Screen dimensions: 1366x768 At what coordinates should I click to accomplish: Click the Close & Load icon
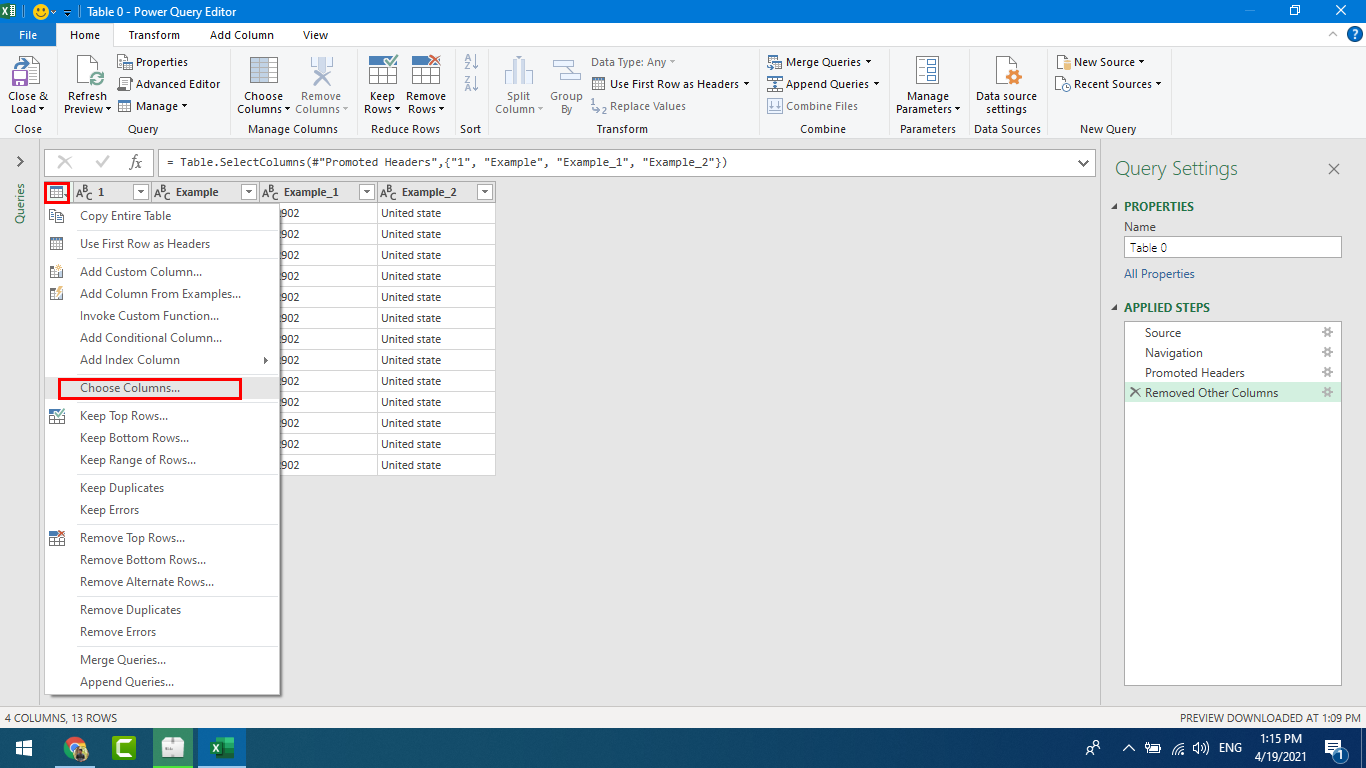[x=27, y=74]
